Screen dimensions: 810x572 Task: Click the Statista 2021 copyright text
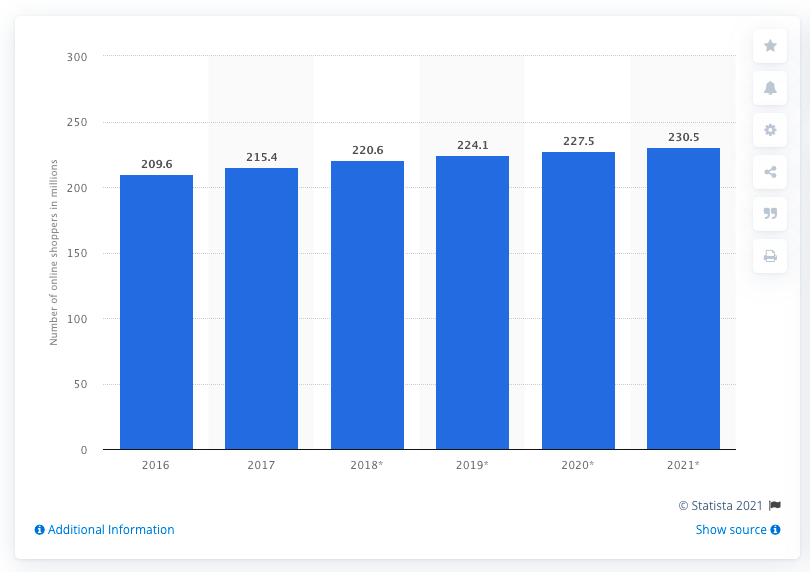click(x=721, y=505)
